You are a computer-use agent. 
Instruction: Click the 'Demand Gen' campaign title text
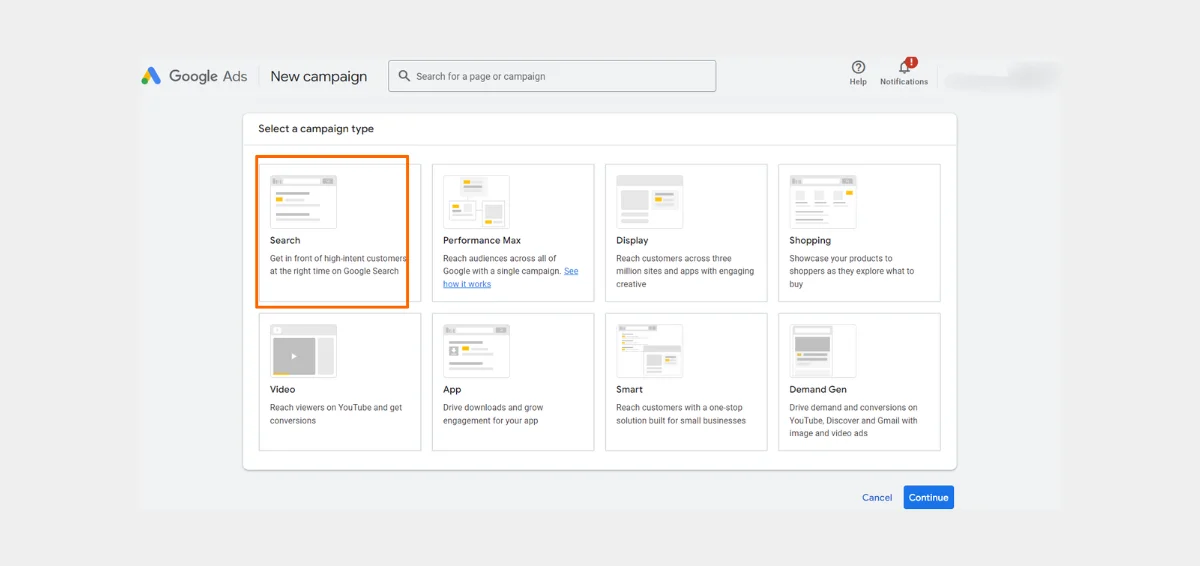[x=818, y=389]
